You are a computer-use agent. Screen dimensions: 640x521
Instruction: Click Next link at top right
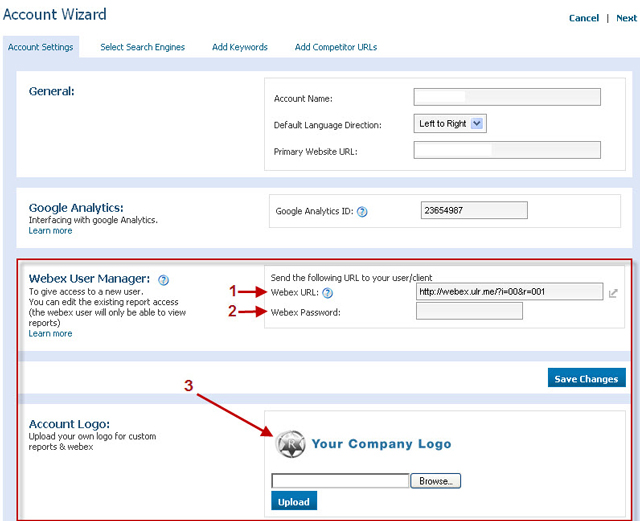(x=626, y=18)
